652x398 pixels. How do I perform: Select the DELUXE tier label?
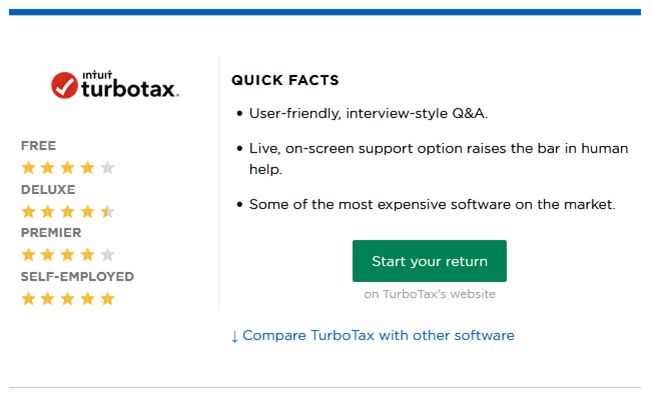48,190
